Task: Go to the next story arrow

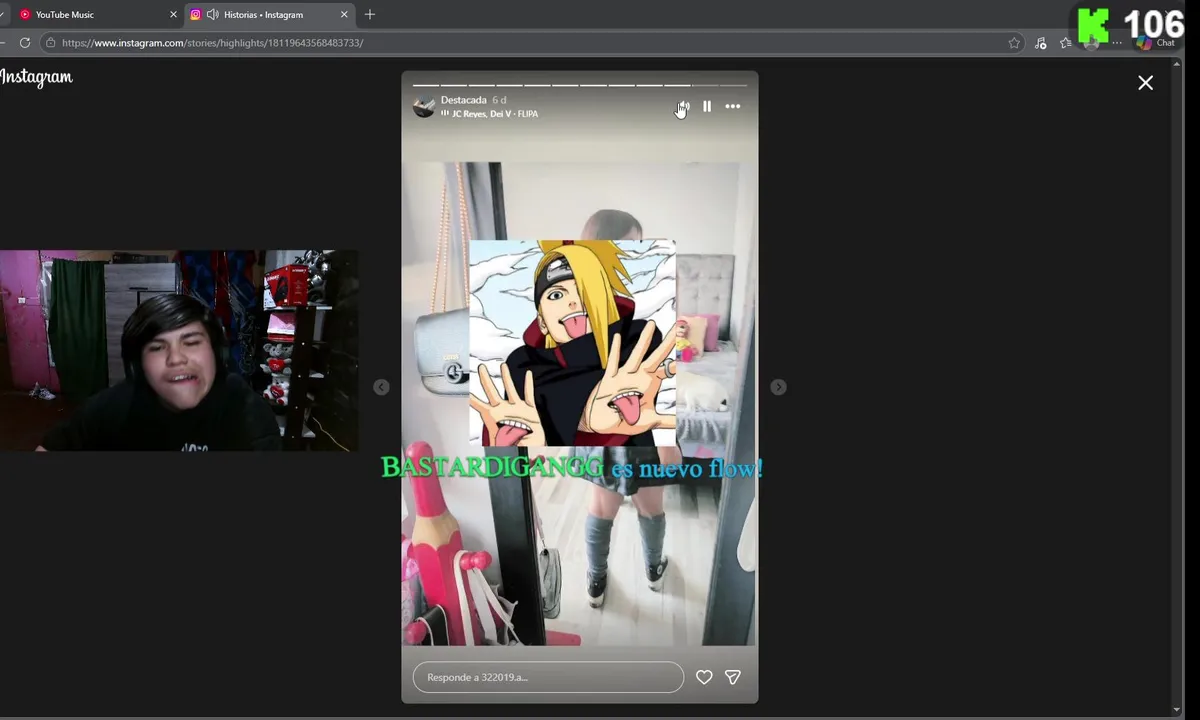Action: (778, 387)
